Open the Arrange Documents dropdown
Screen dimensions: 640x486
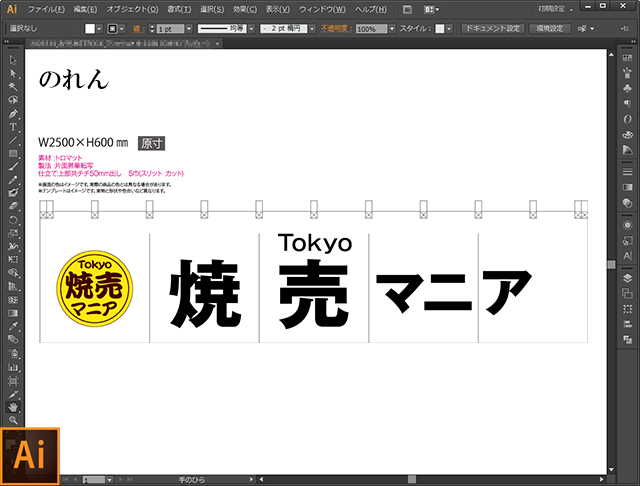click(431, 9)
